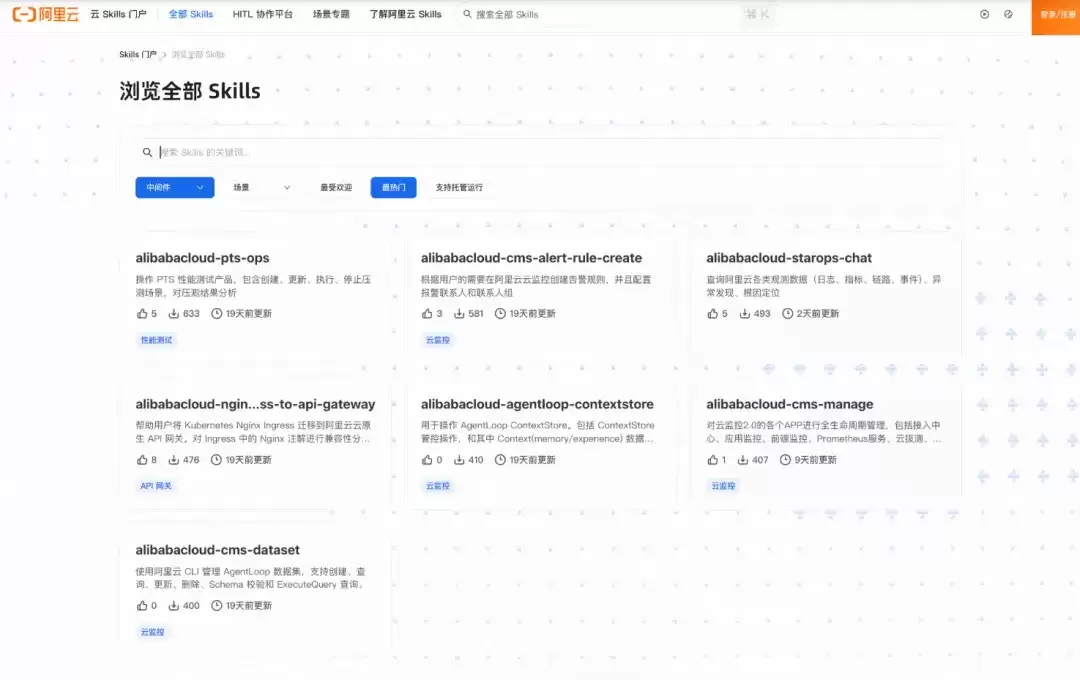Click the play circle icon in top bar

point(984,14)
